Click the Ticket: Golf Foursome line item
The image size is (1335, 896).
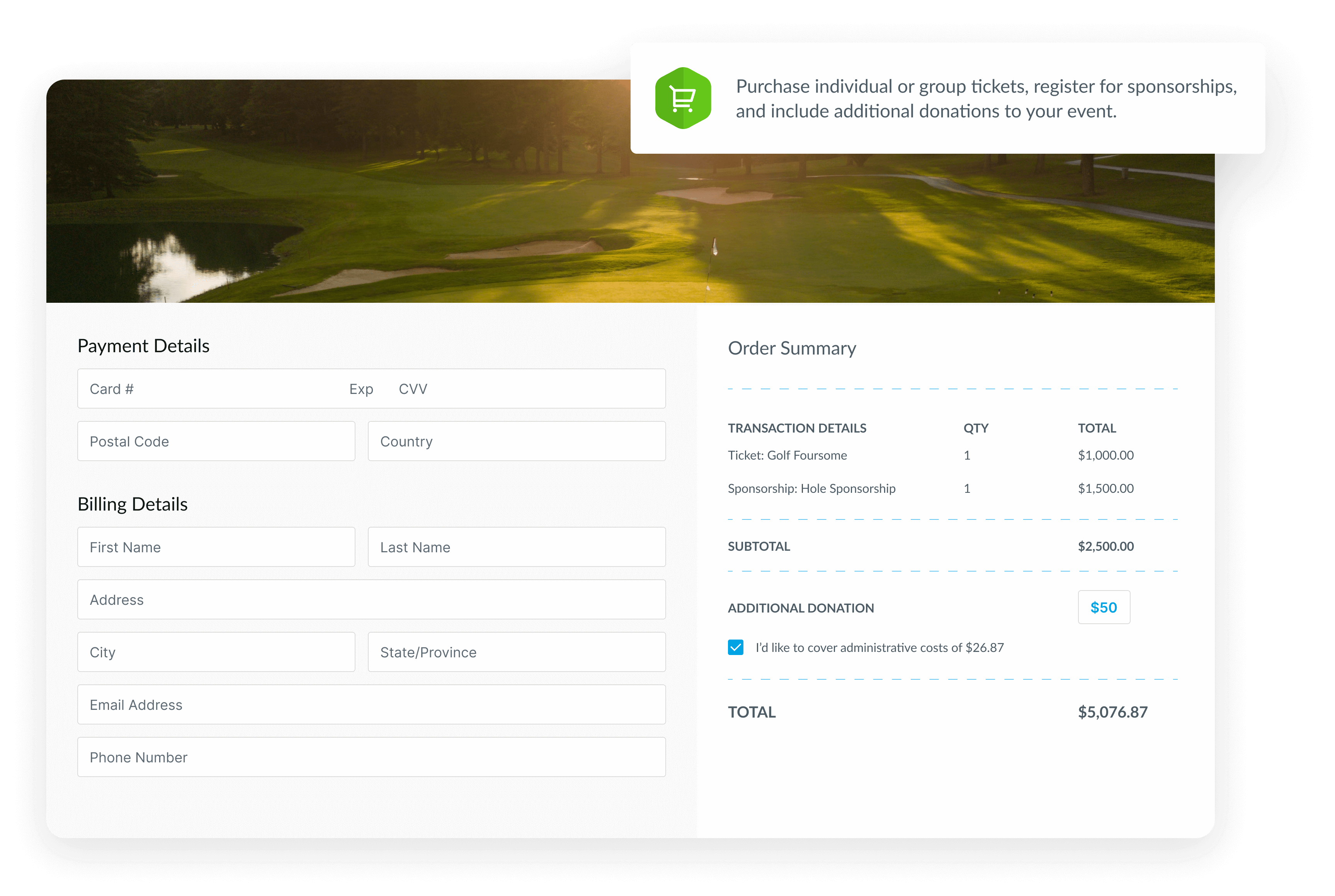pyautogui.click(x=787, y=455)
